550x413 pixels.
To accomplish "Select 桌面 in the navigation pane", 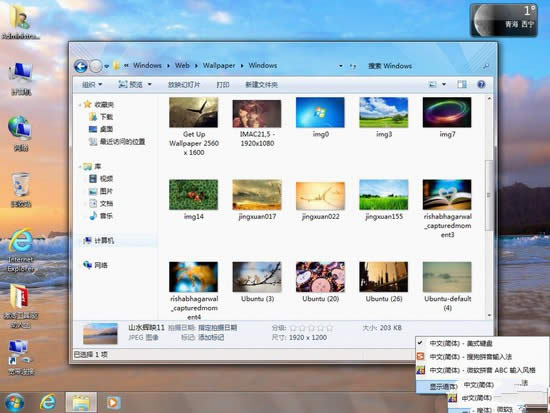I will tap(101, 129).
